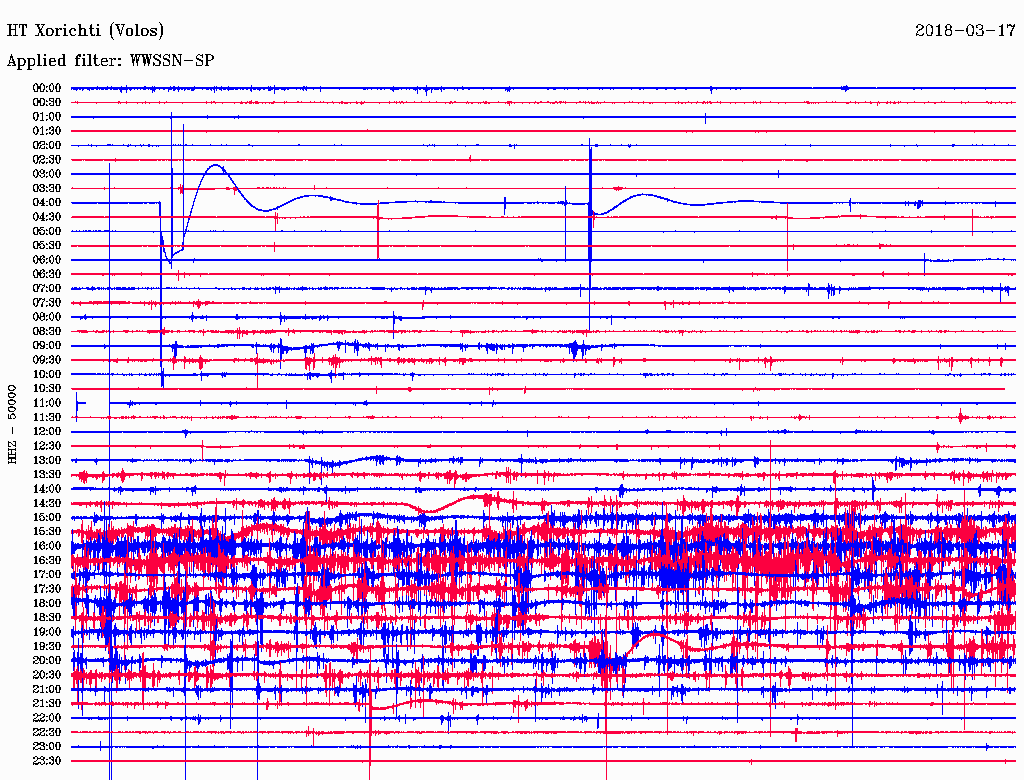Select the 21:30 time label
Screen dimensions: 1024x780
tap(47, 704)
